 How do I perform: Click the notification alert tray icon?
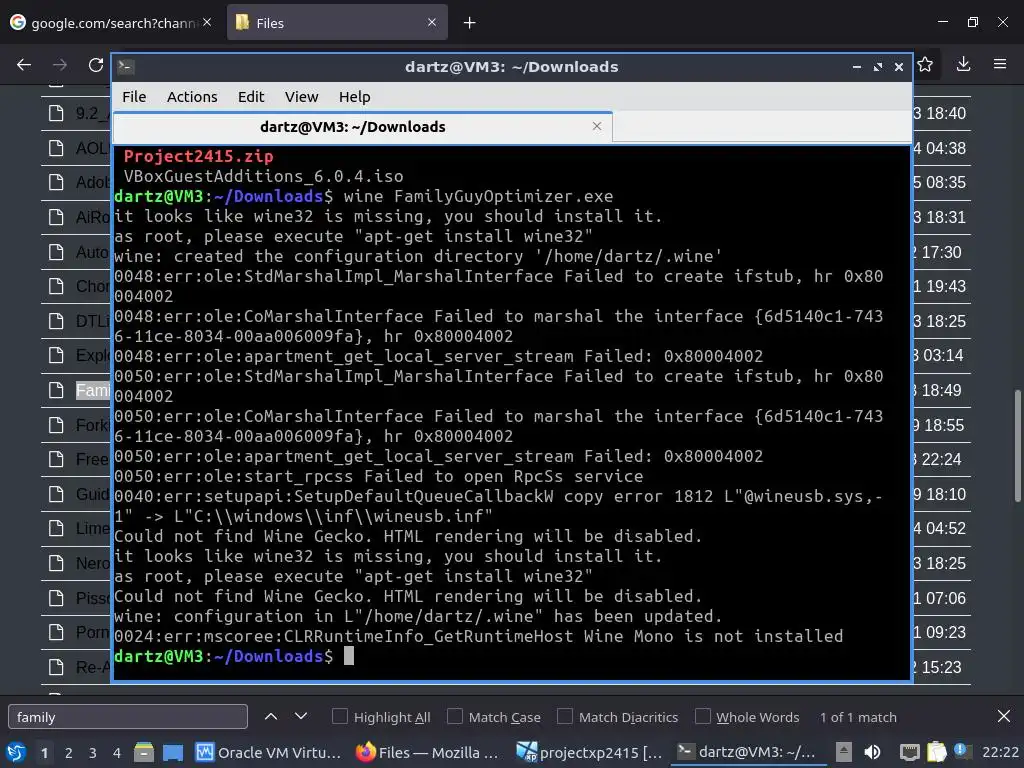point(961,751)
